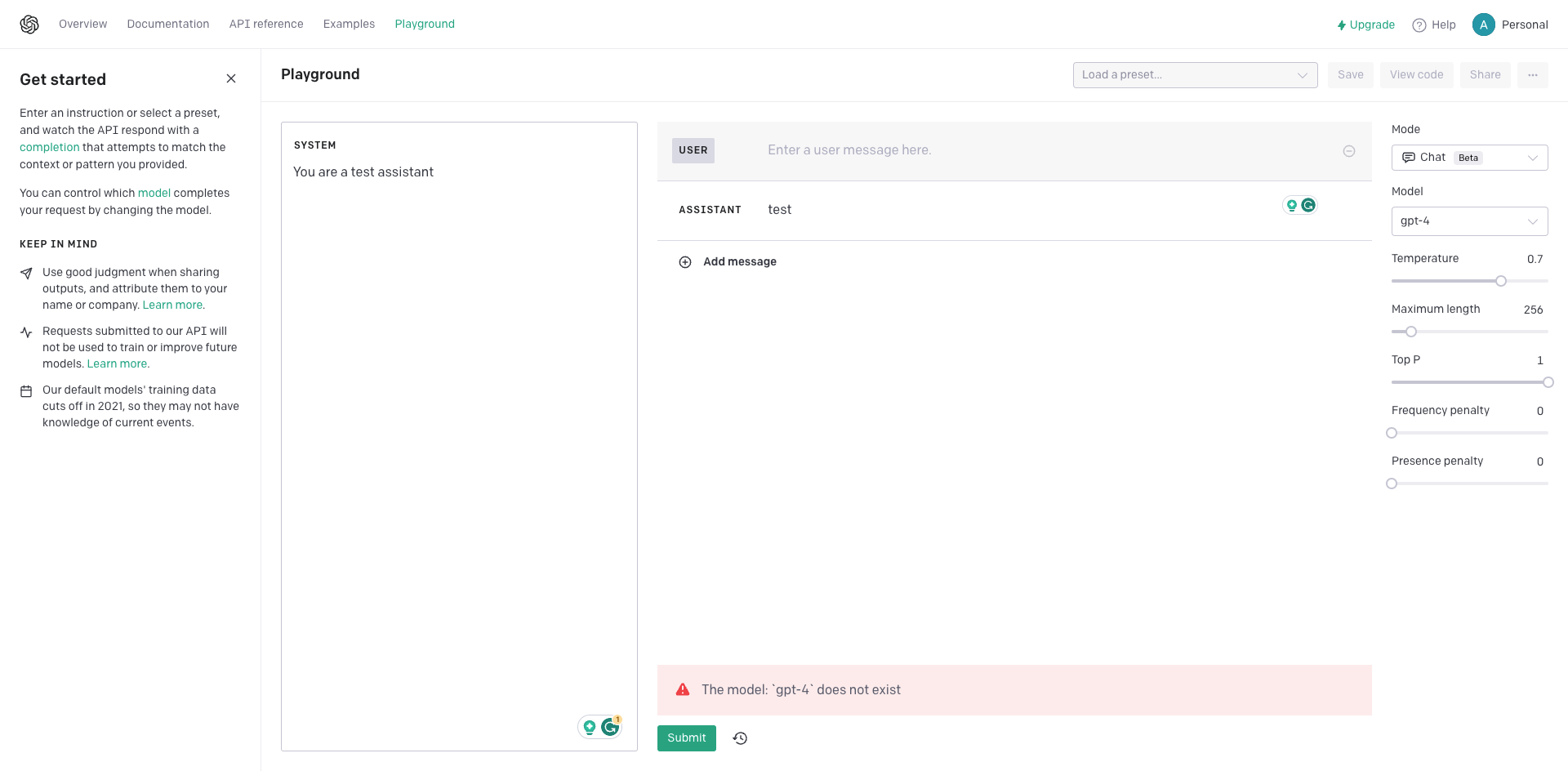Click the Personal account name

click(x=1525, y=25)
